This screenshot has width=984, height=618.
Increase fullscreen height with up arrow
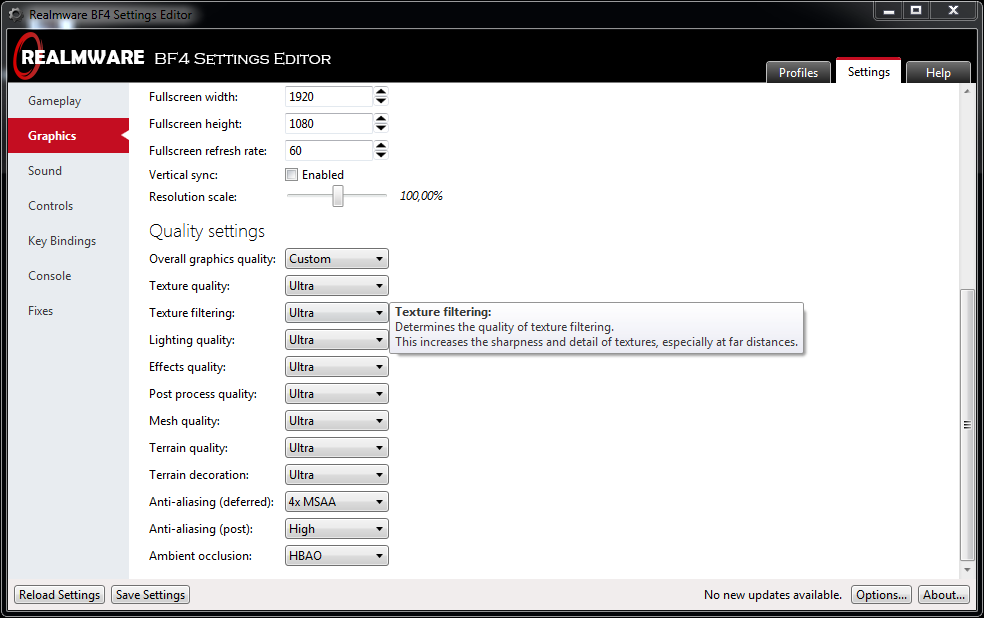381,119
